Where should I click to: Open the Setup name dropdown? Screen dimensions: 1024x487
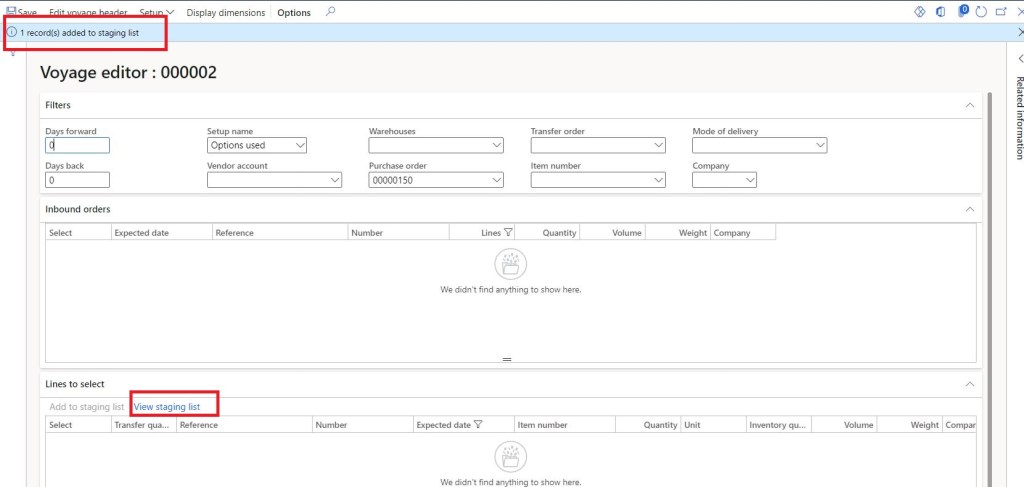tap(256, 145)
